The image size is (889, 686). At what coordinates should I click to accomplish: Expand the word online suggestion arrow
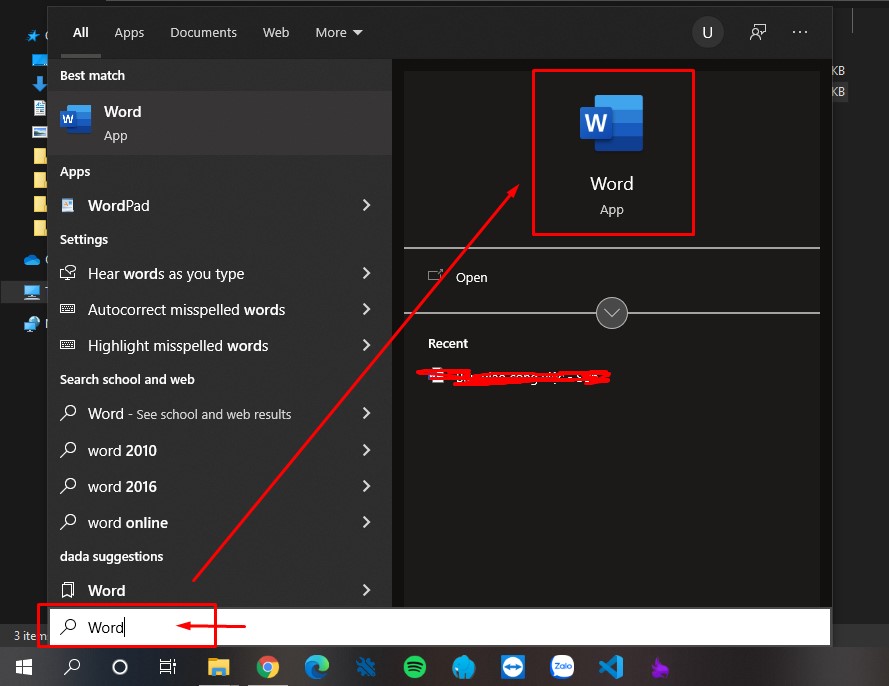point(366,522)
